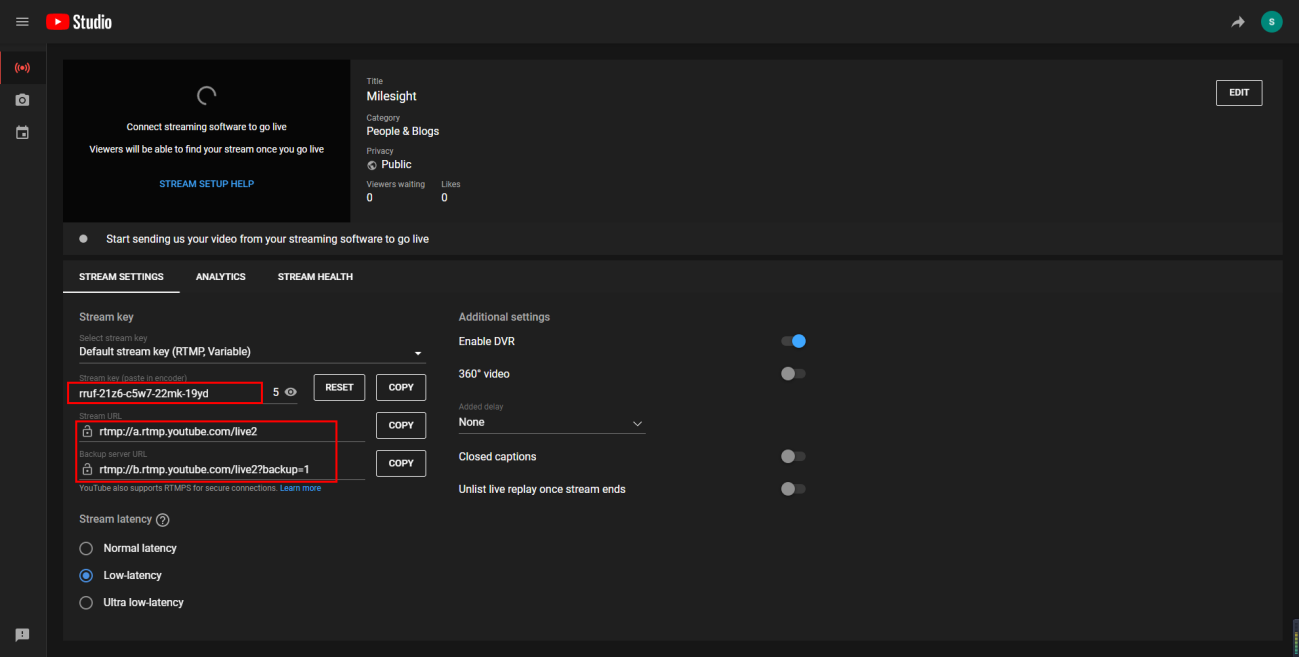Click the "Additional settings" heading
Viewport: 1299px width, 657px height.
(x=504, y=317)
